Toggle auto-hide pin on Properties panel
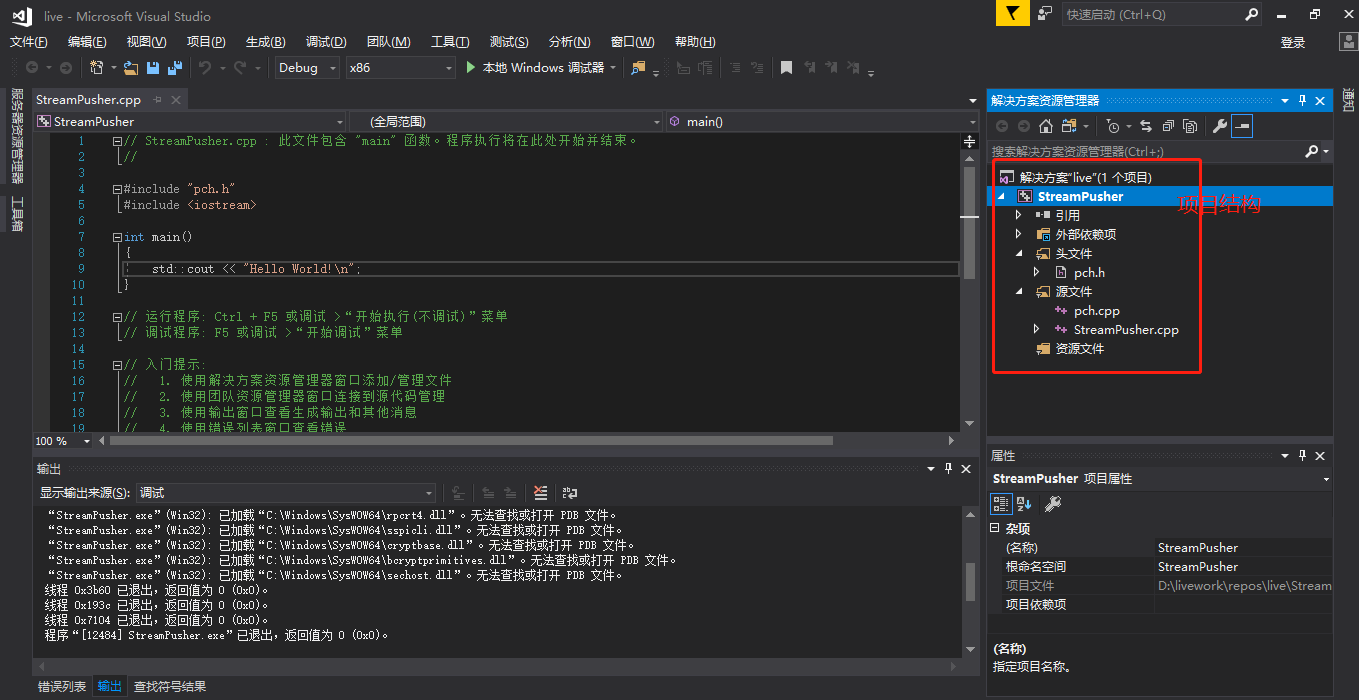The image size is (1359, 700). [1303, 455]
